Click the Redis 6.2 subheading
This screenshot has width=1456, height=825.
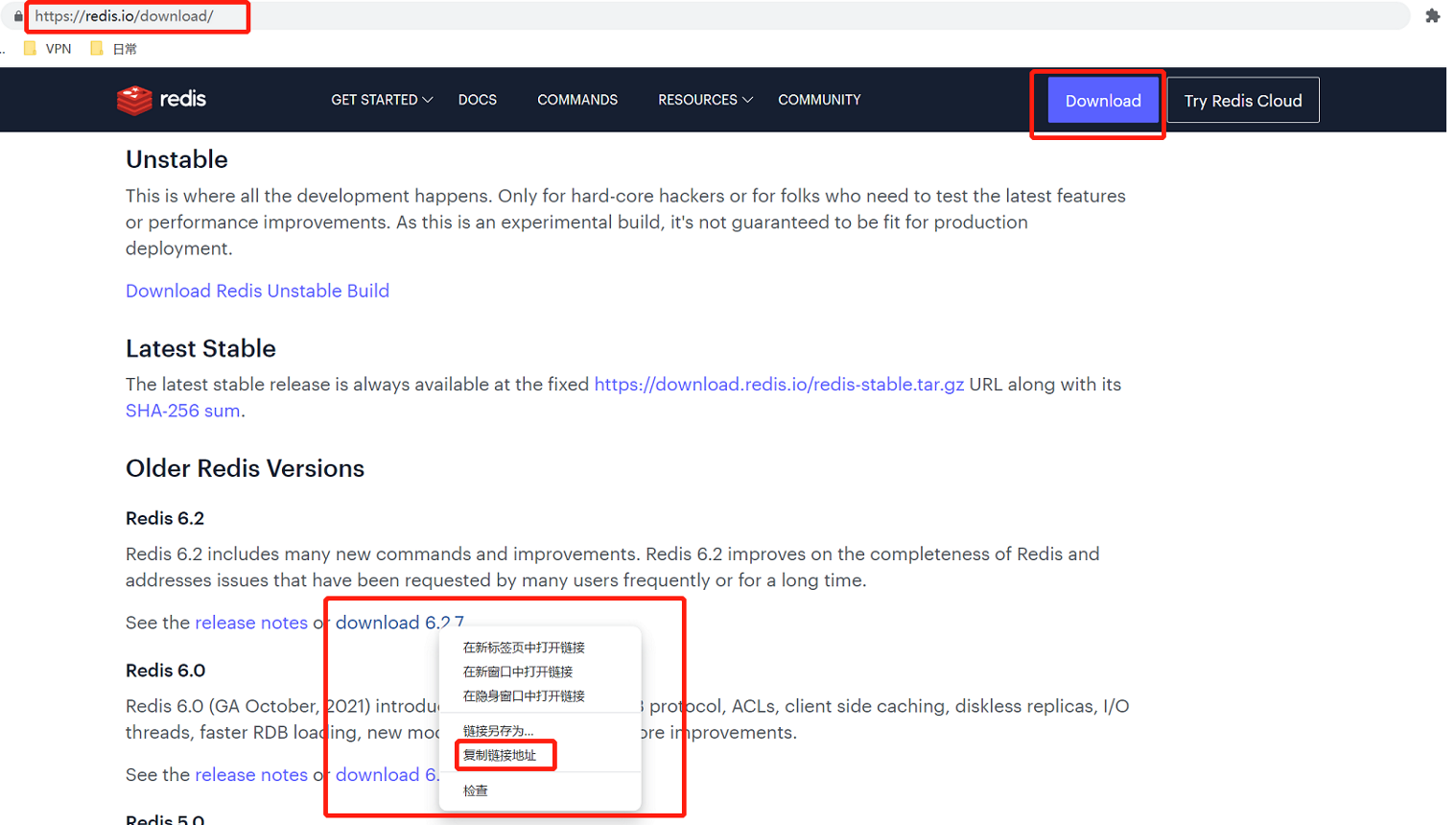tap(165, 518)
